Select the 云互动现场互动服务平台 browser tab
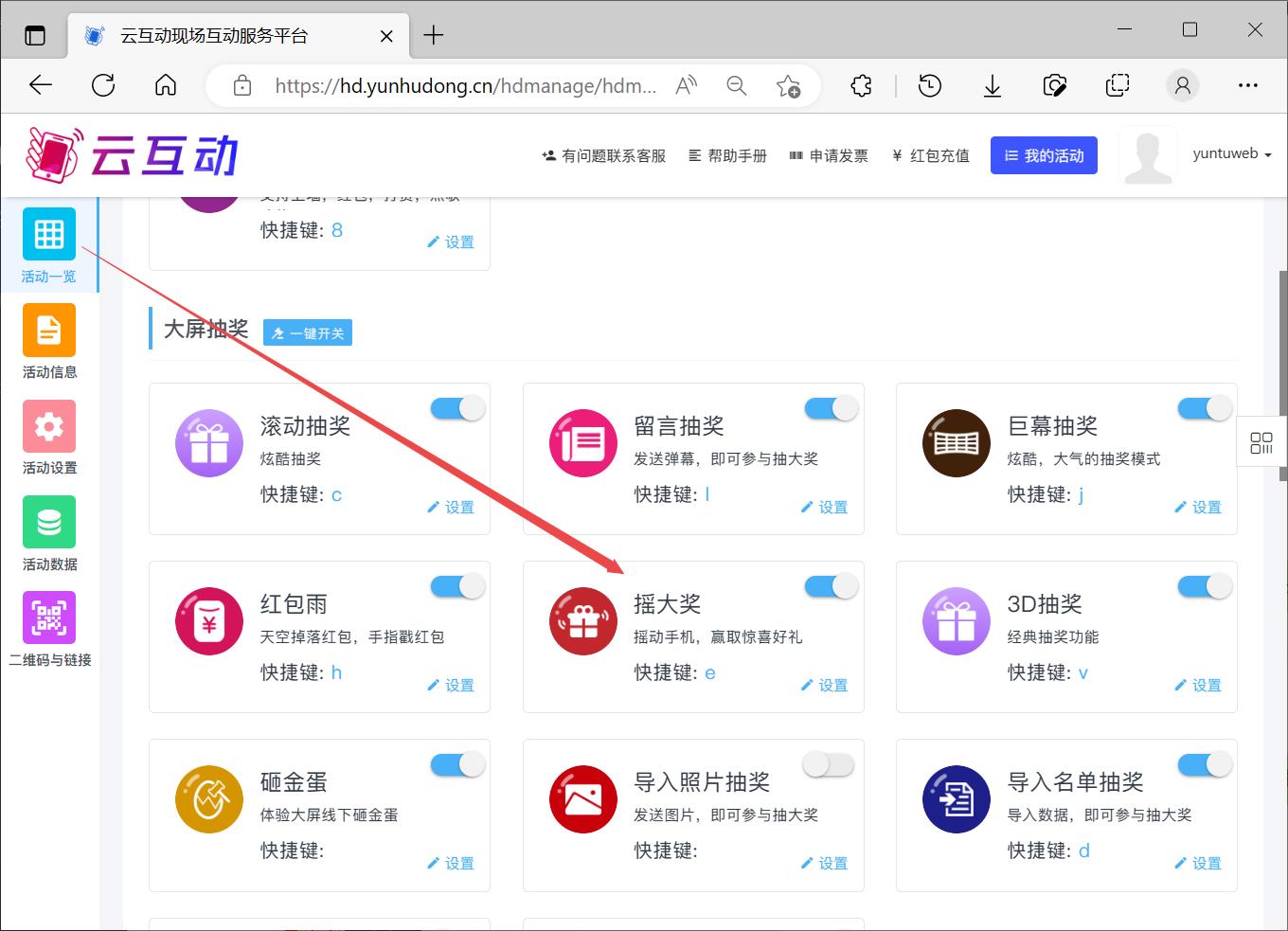The width and height of the screenshot is (1288, 931). tap(239, 36)
